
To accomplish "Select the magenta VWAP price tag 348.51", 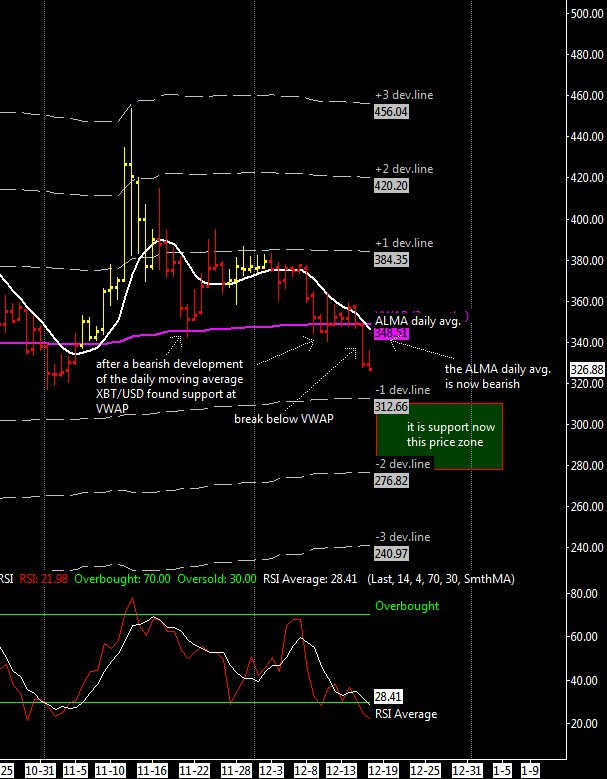I will [x=391, y=333].
